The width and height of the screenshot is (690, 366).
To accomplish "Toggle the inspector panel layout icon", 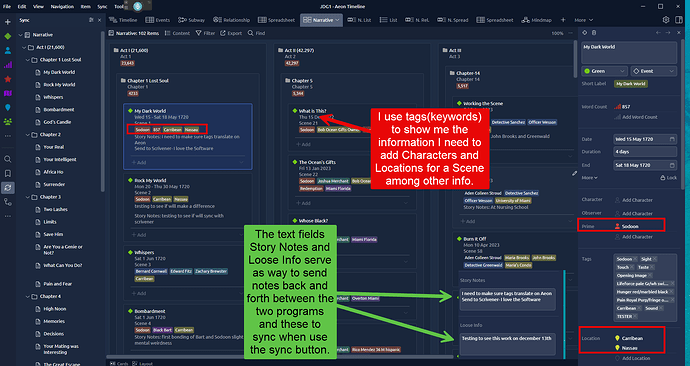I will coord(679,20).
